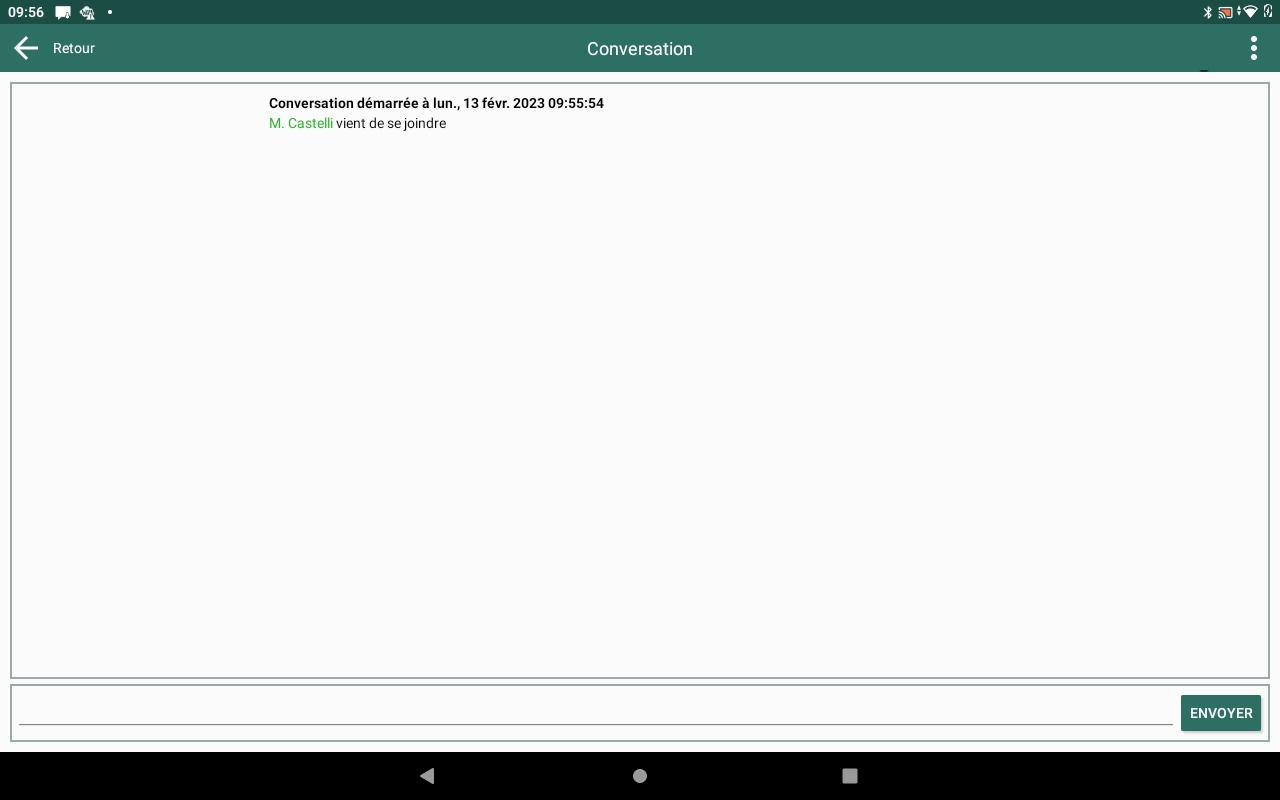Tap the chat message notification icon
1280x800 pixels.
pyautogui.click(x=63, y=12)
